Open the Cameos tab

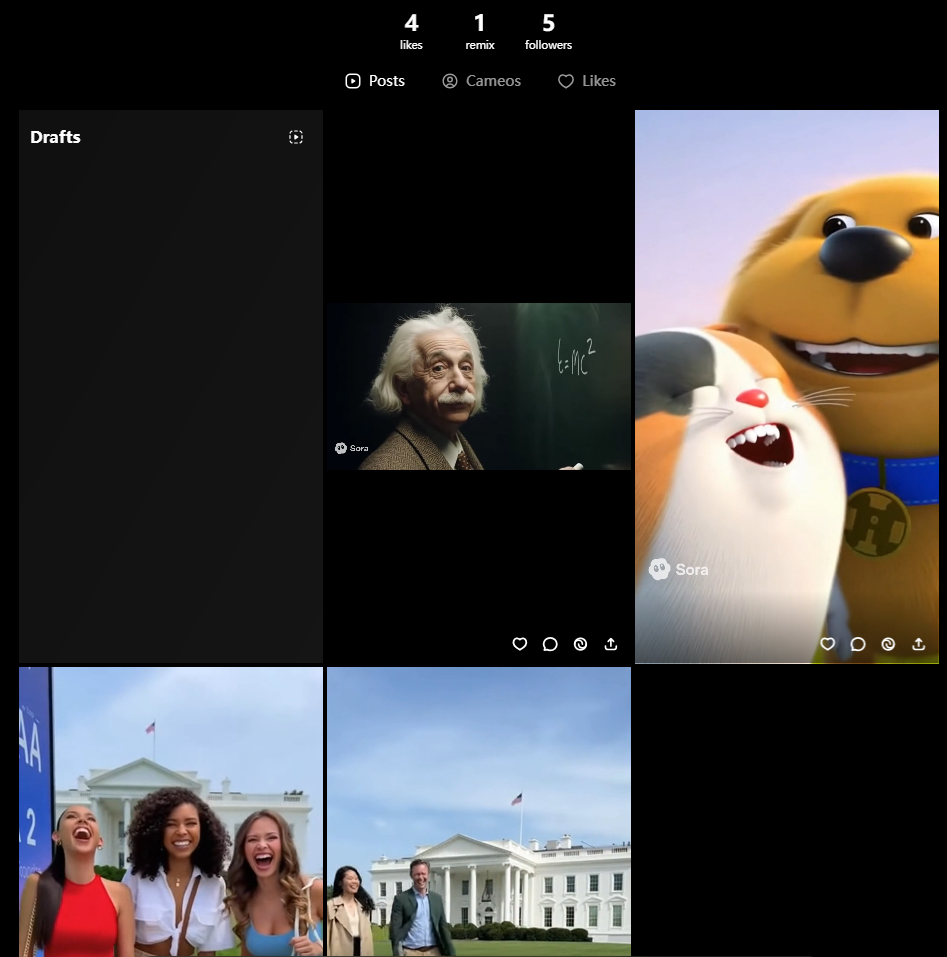482,81
